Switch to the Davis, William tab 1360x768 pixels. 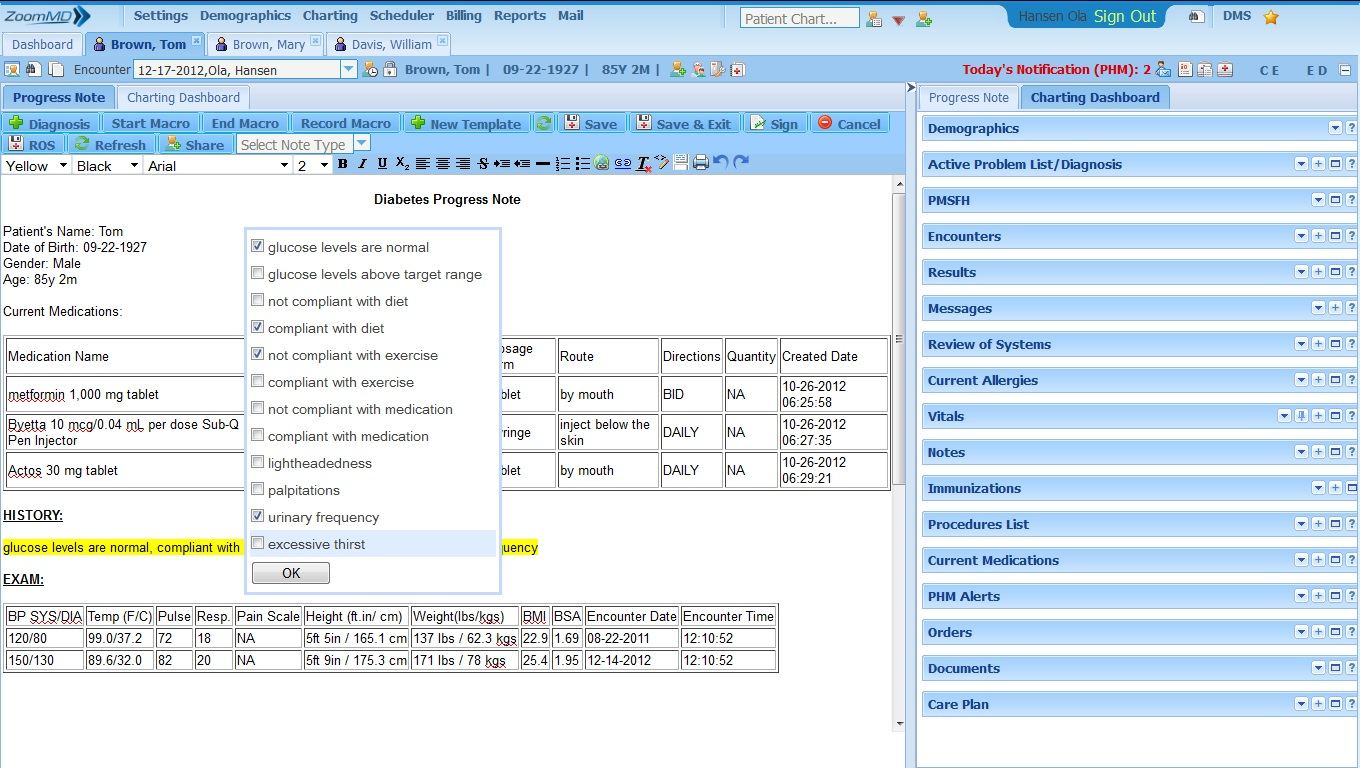coord(388,44)
